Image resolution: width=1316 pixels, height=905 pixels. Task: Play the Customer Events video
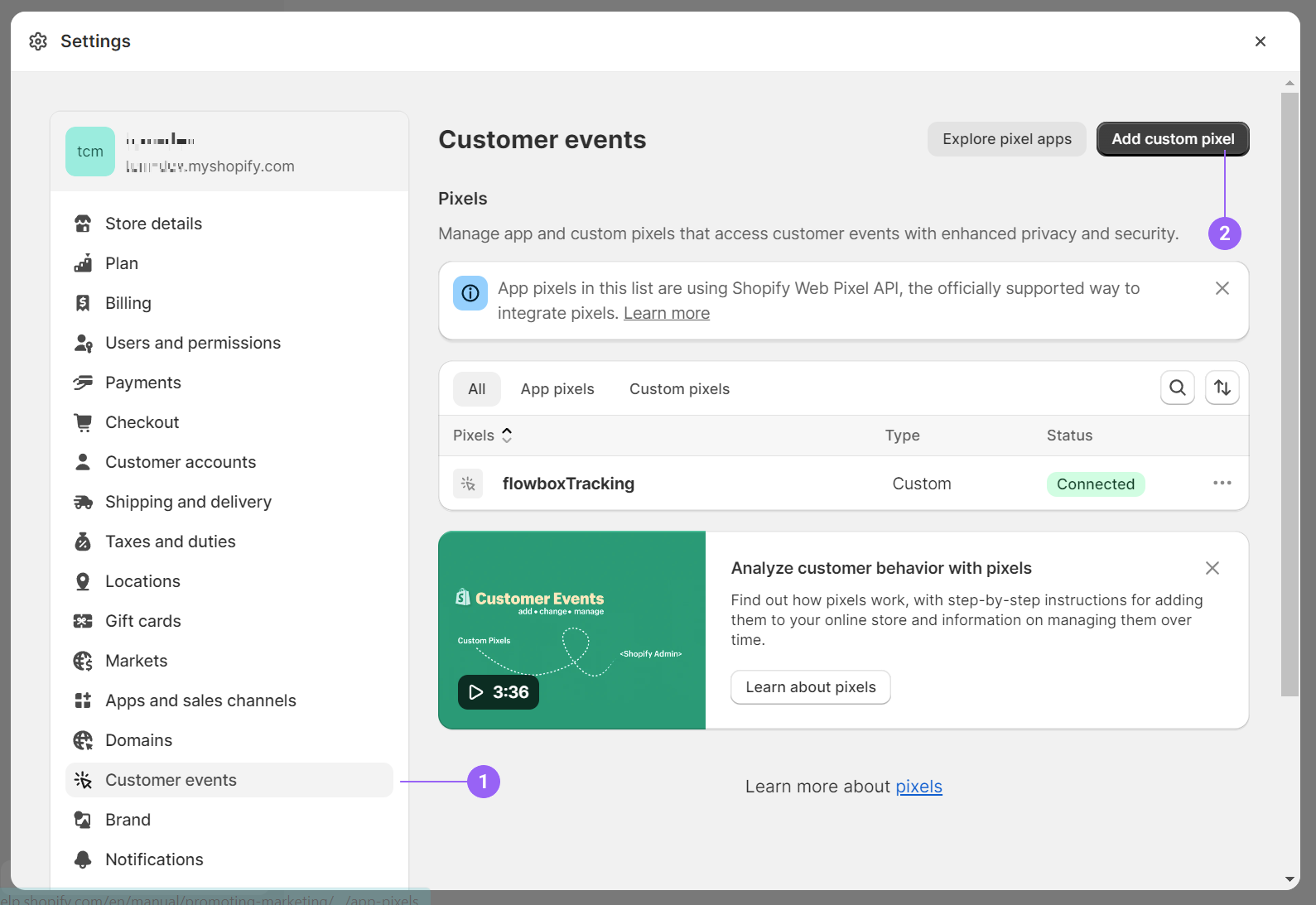499,692
